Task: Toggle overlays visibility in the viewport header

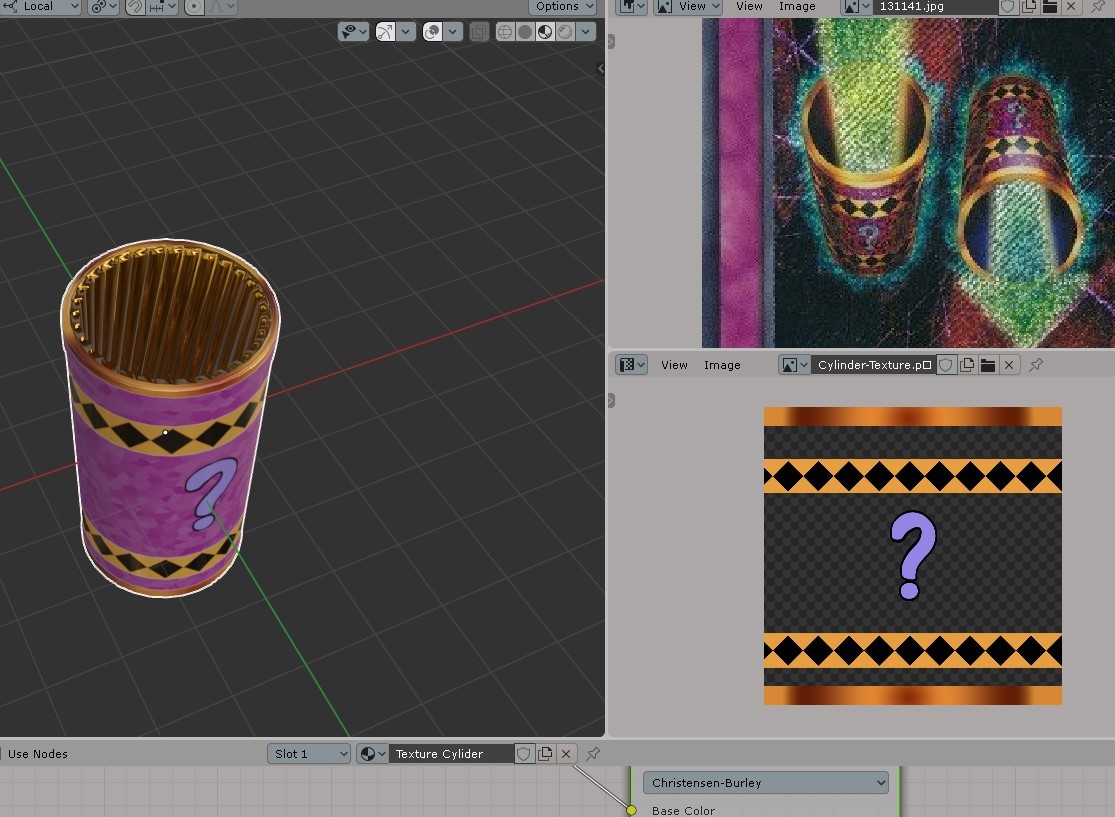Action: point(432,31)
